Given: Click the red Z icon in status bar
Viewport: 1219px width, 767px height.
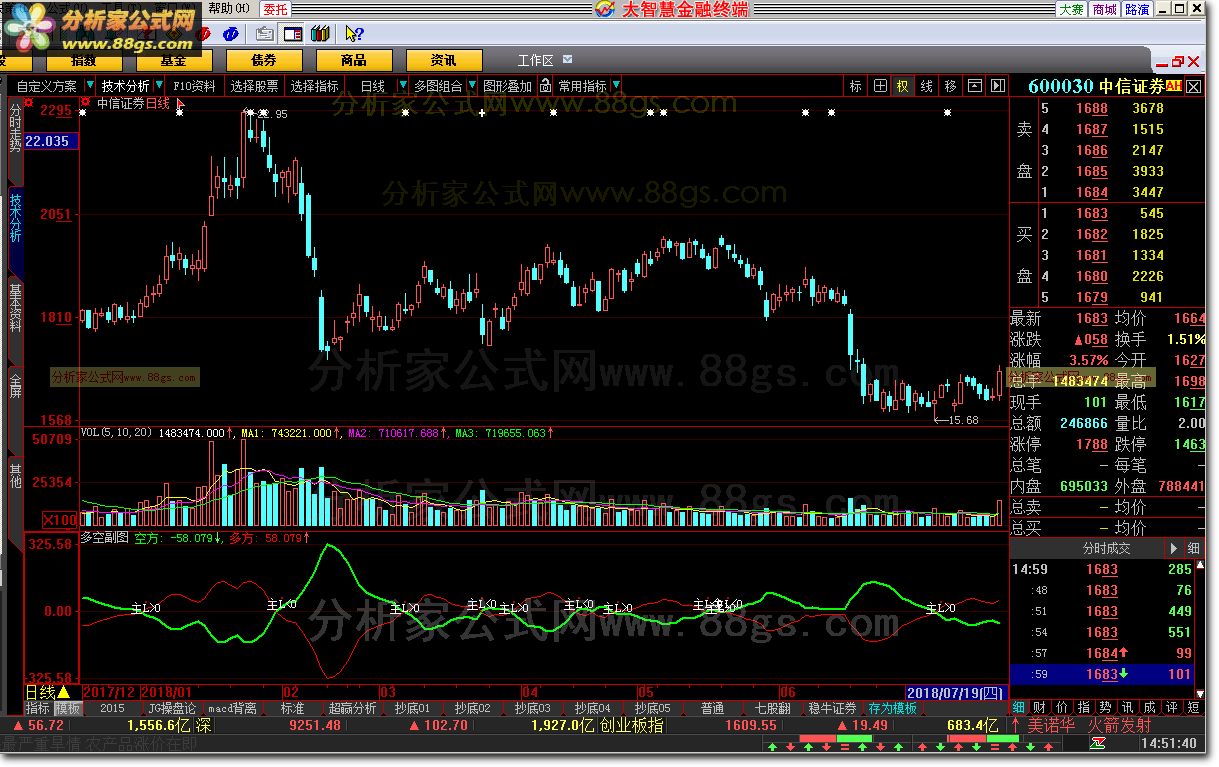Looking at the screenshot, I should pos(1098,744).
